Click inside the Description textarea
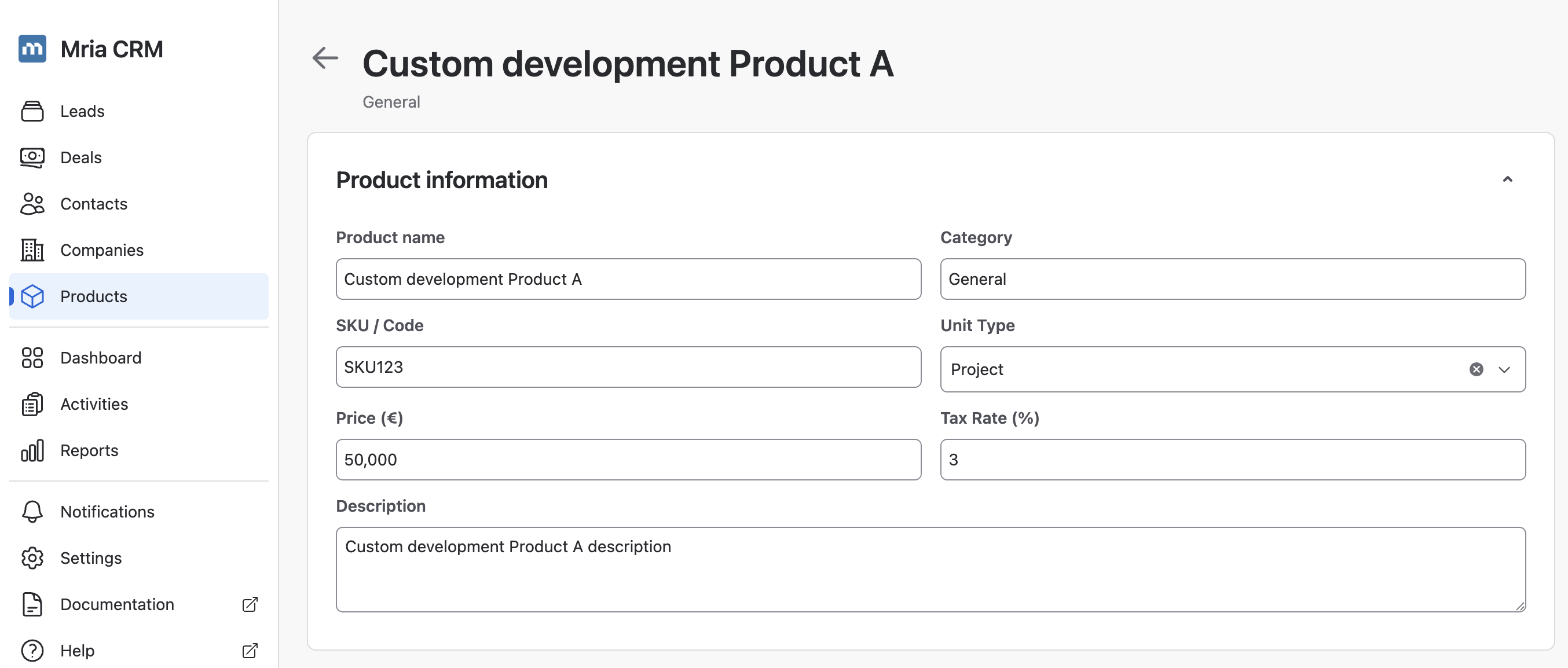The width and height of the screenshot is (1568, 668). click(x=930, y=570)
